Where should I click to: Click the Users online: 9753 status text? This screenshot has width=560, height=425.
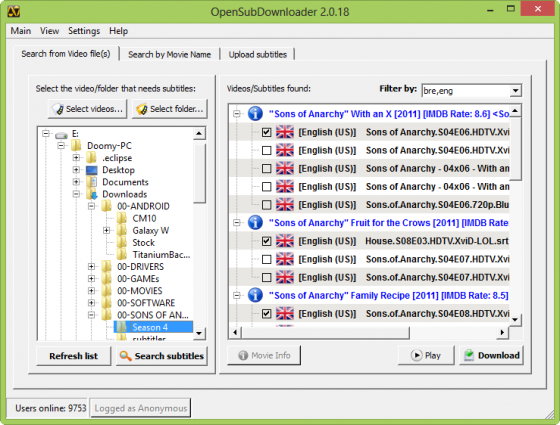pos(51,408)
